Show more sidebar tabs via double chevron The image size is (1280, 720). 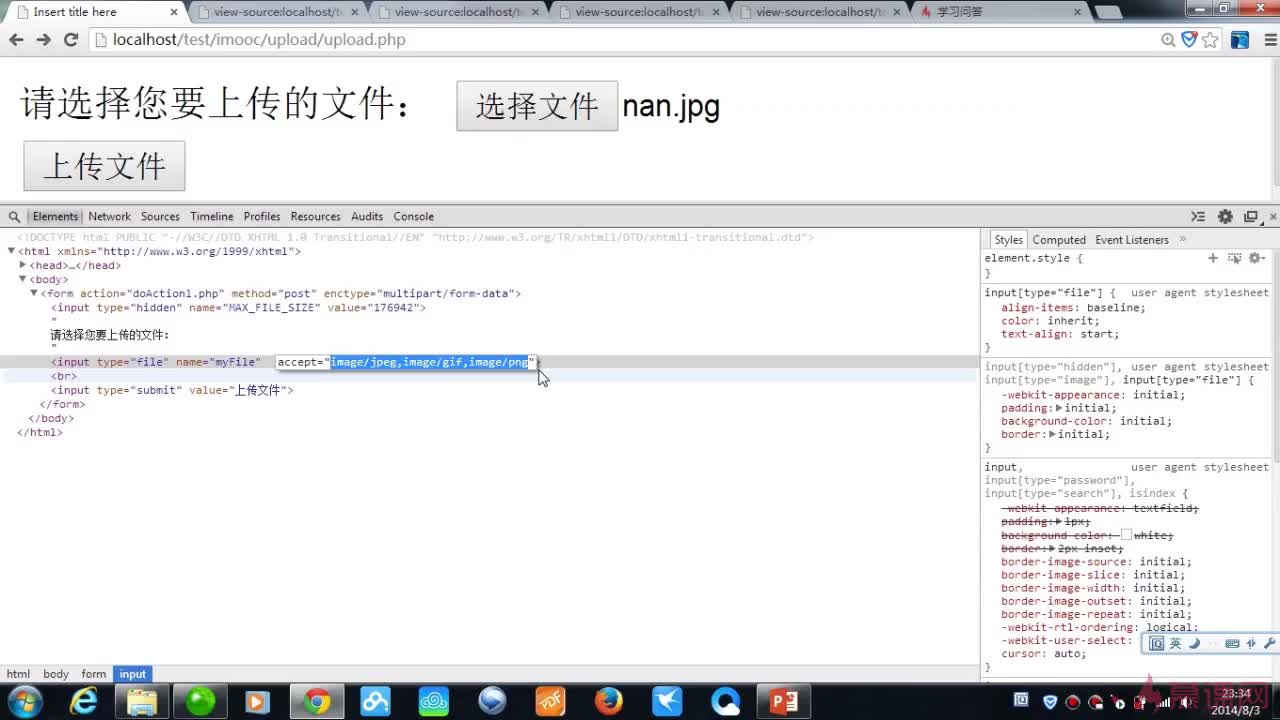coord(1182,240)
